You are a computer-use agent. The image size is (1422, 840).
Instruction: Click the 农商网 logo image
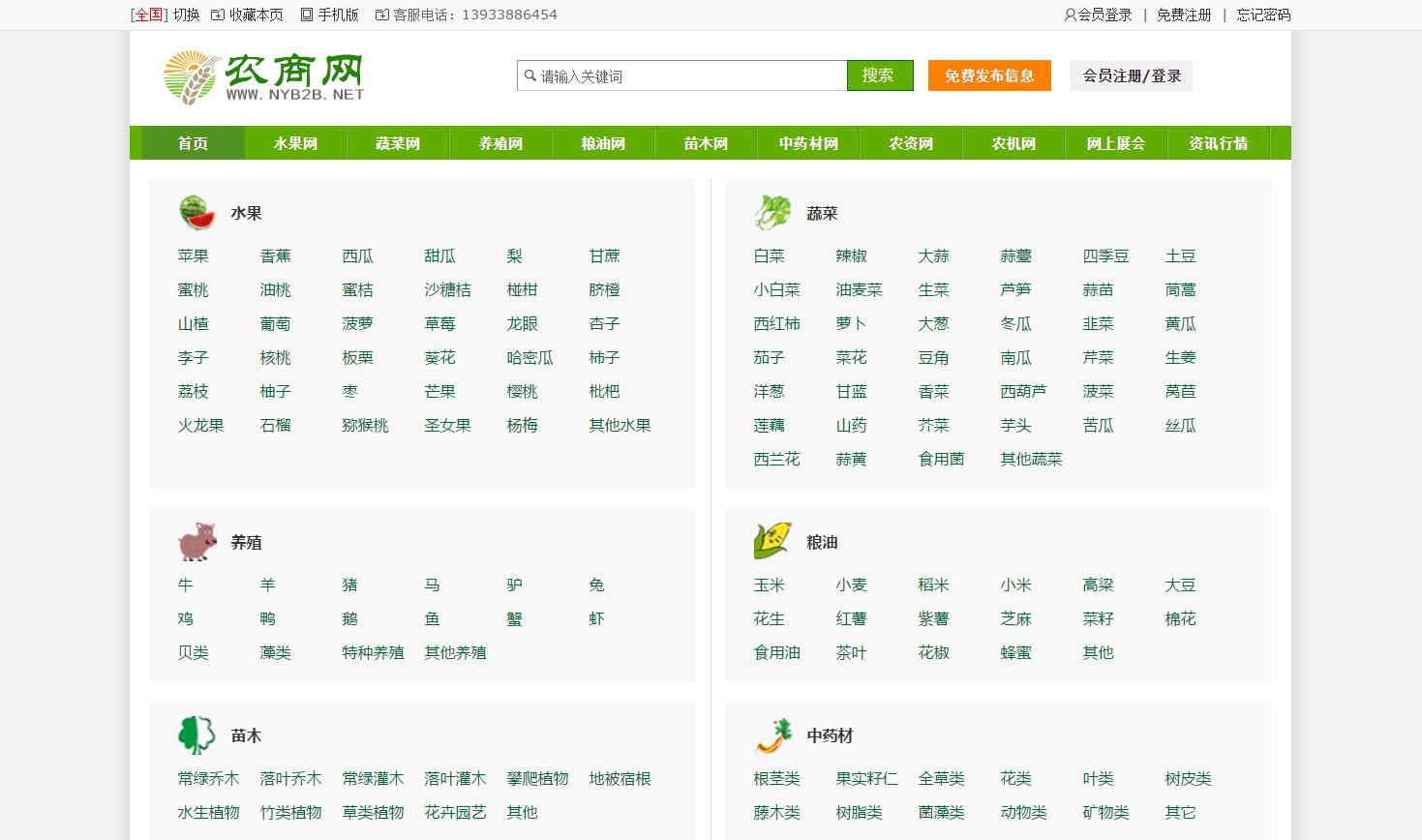[264, 77]
